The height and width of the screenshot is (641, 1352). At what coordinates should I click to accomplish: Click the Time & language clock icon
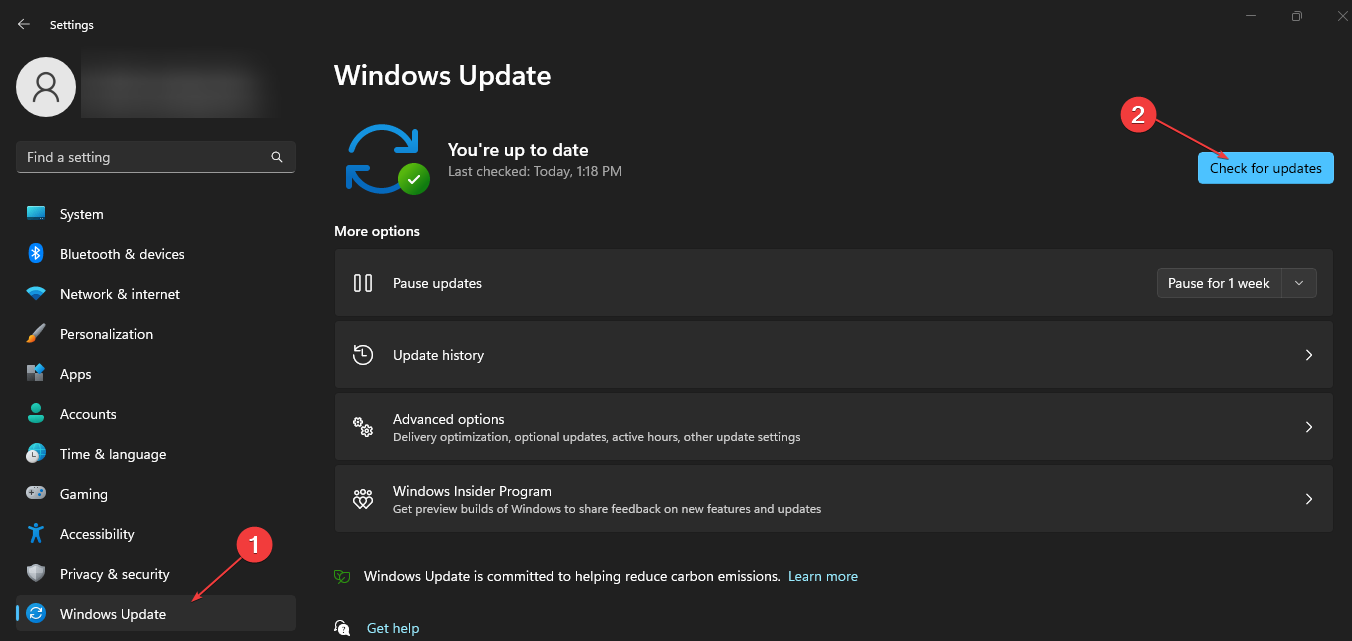tap(36, 454)
